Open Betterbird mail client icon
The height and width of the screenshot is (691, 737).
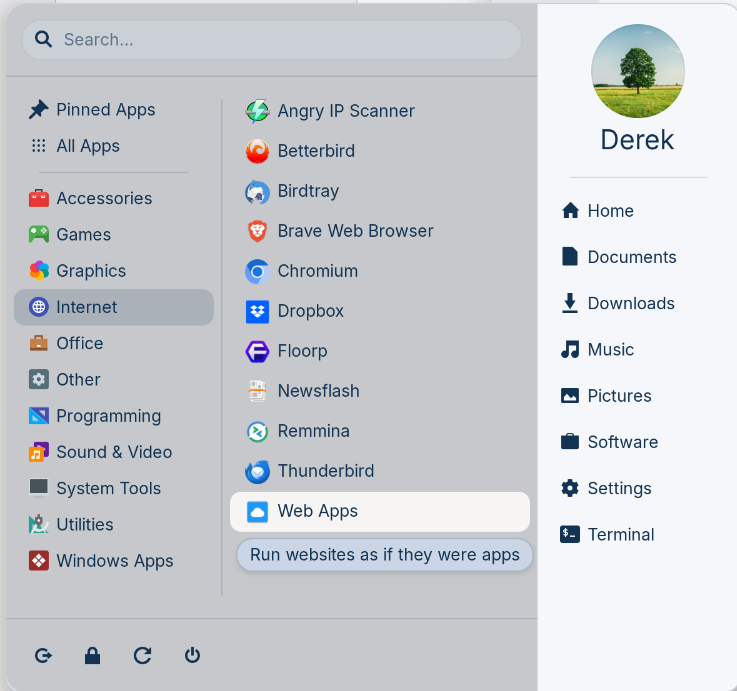(258, 151)
